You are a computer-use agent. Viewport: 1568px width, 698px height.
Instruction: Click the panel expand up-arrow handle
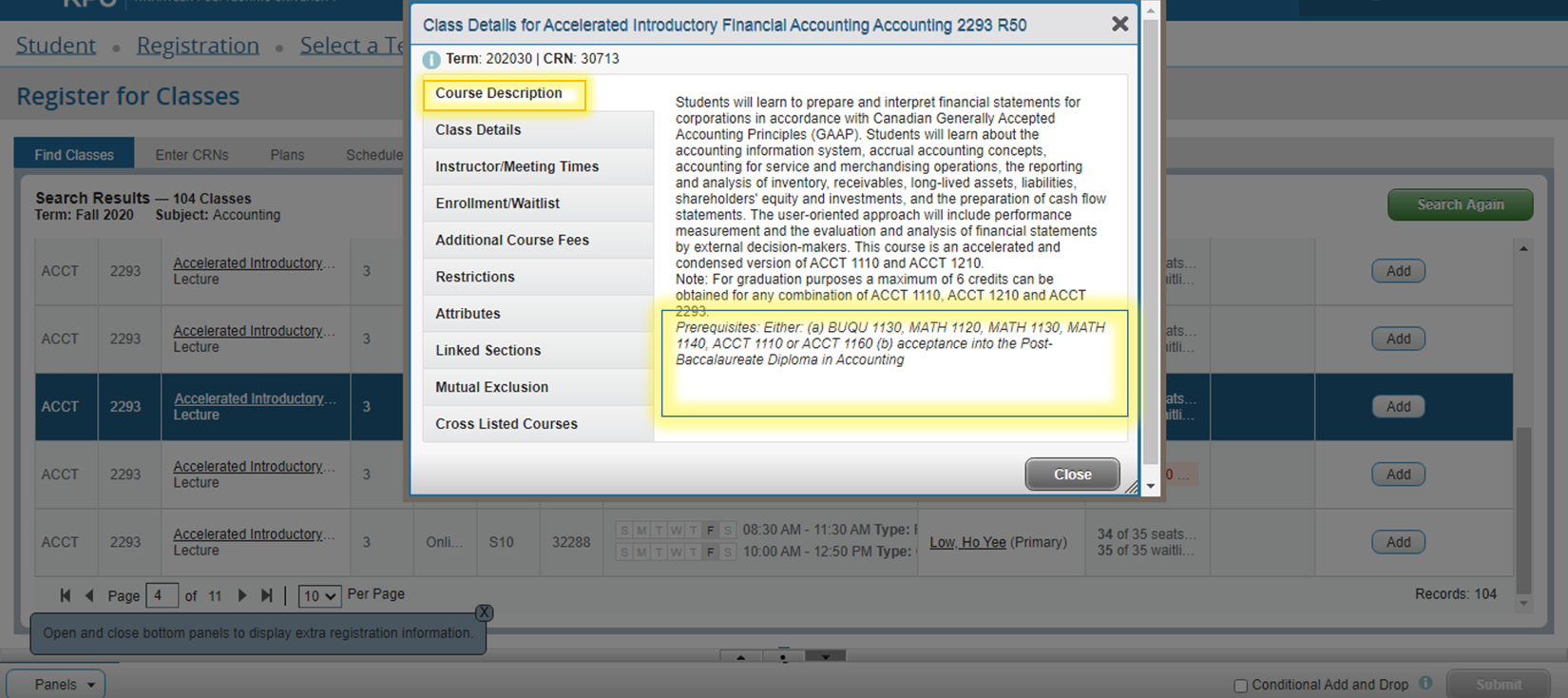(740, 656)
